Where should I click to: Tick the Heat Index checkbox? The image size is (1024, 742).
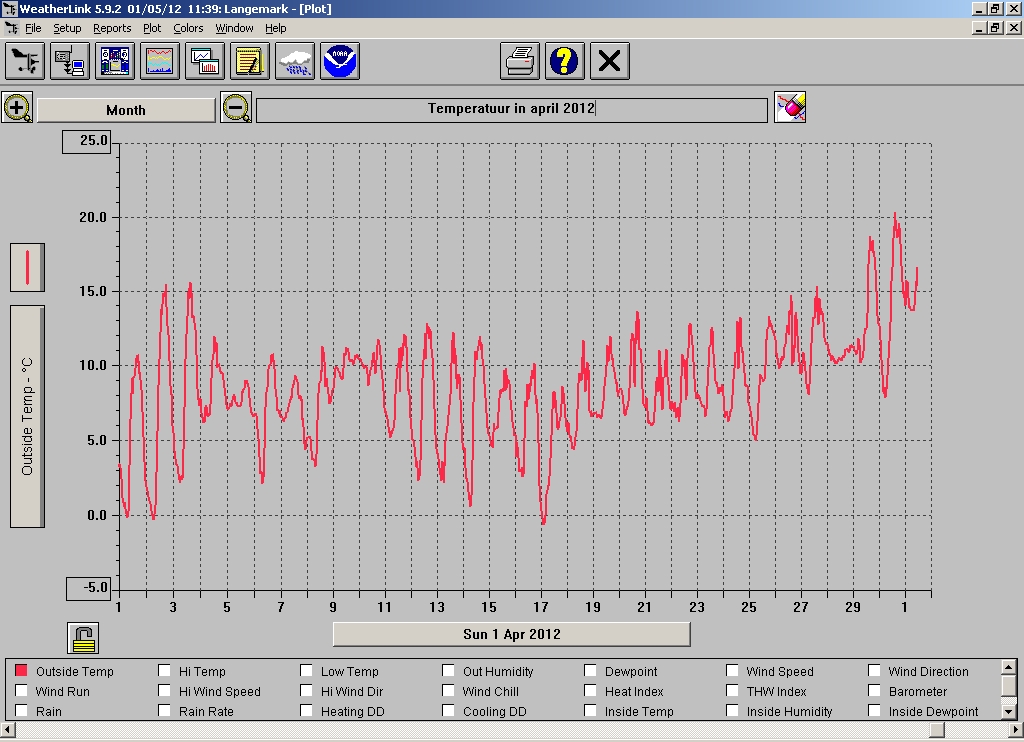click(x=590, y=690)
